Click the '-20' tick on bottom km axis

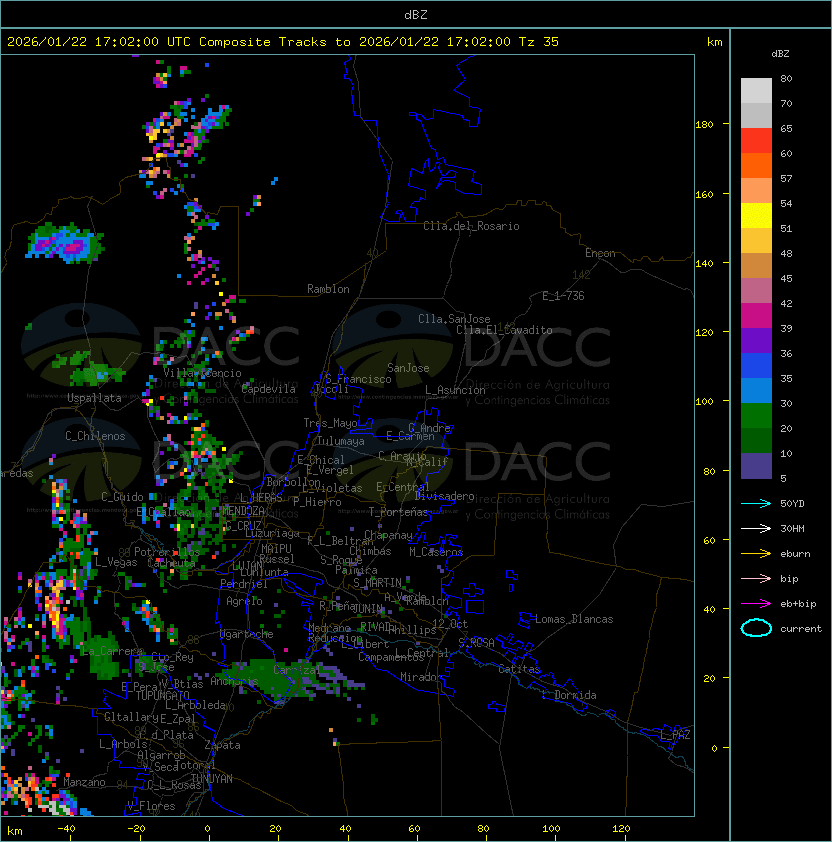tap(136, 829)
